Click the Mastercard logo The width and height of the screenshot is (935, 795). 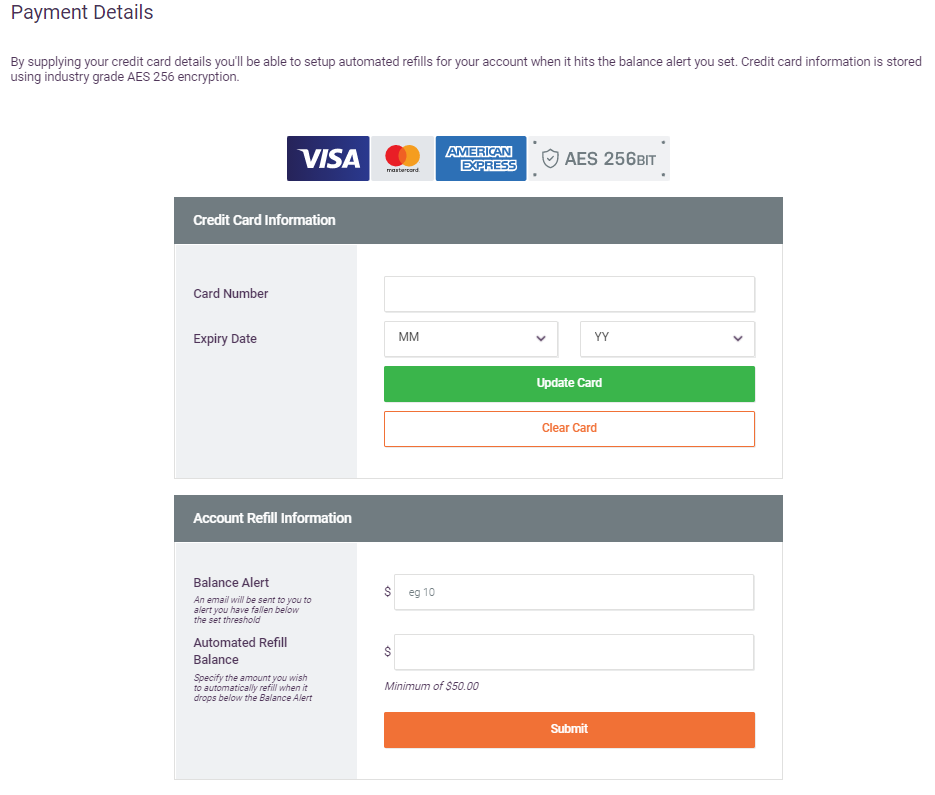pyautogui.click(x=402, y=158)
